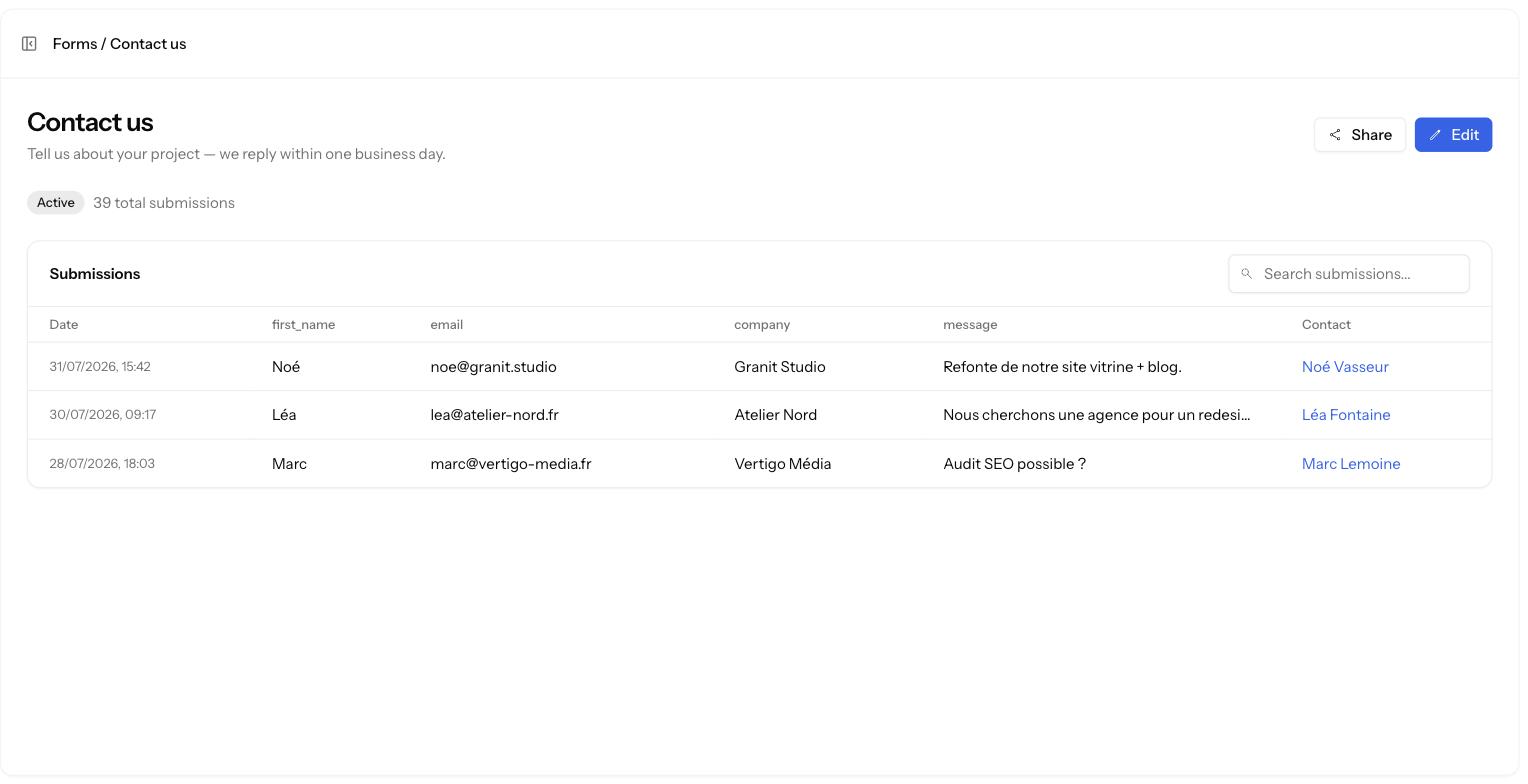1528x784 pixels.
Task: Click the pencil icon in Edit button
Action: click(x=1435, y=135)
